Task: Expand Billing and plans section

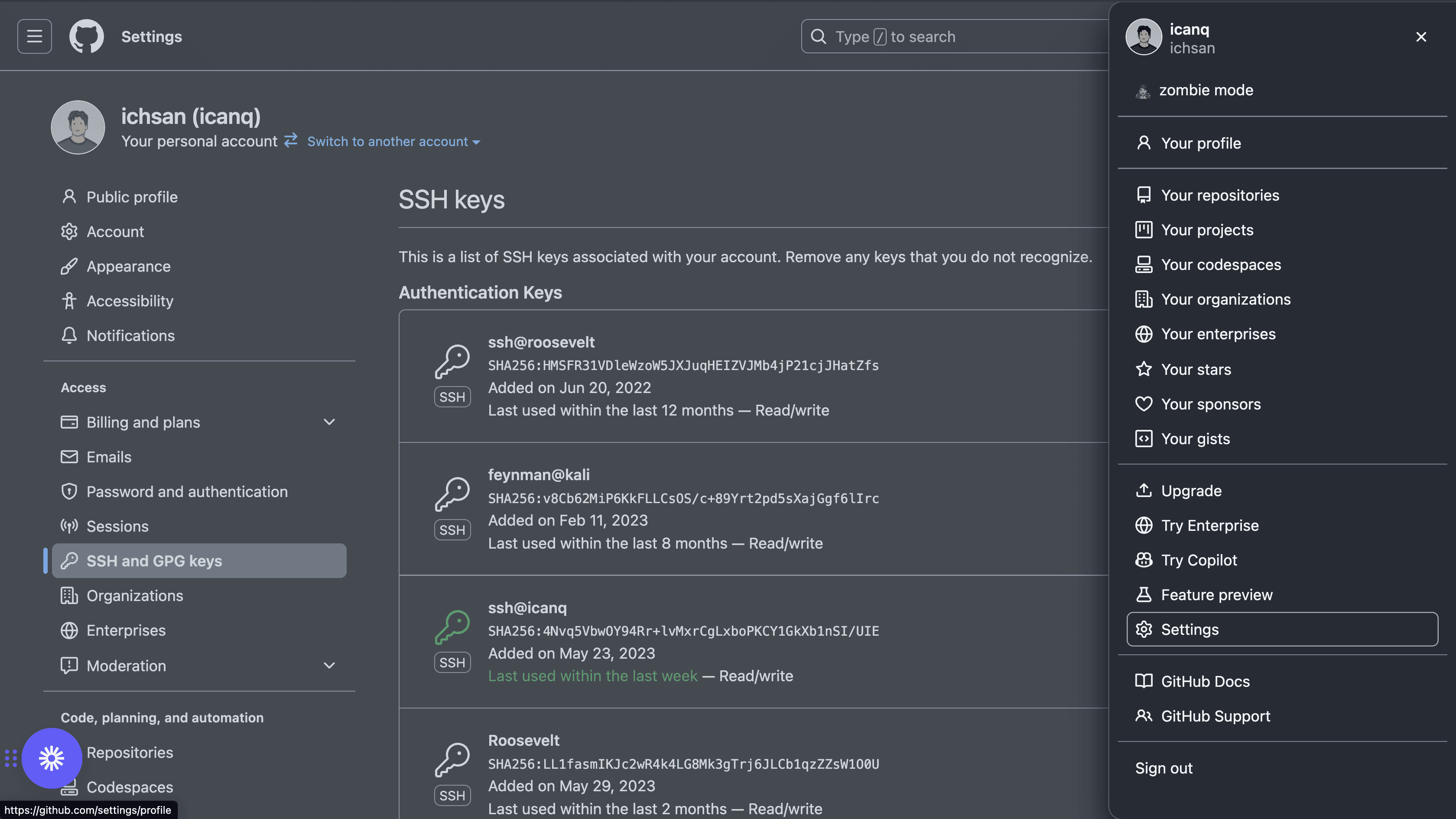Action: [x=329, y=422]
